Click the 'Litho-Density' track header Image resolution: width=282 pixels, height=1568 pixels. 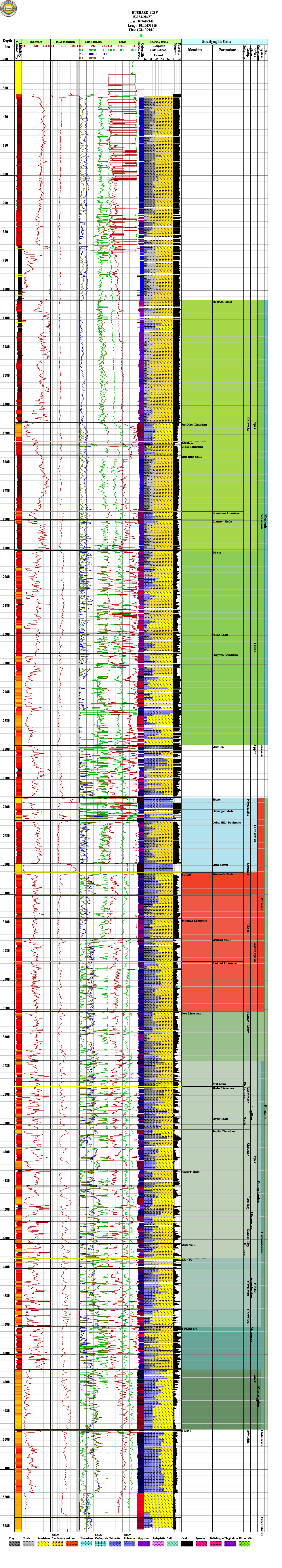(94, 42)
